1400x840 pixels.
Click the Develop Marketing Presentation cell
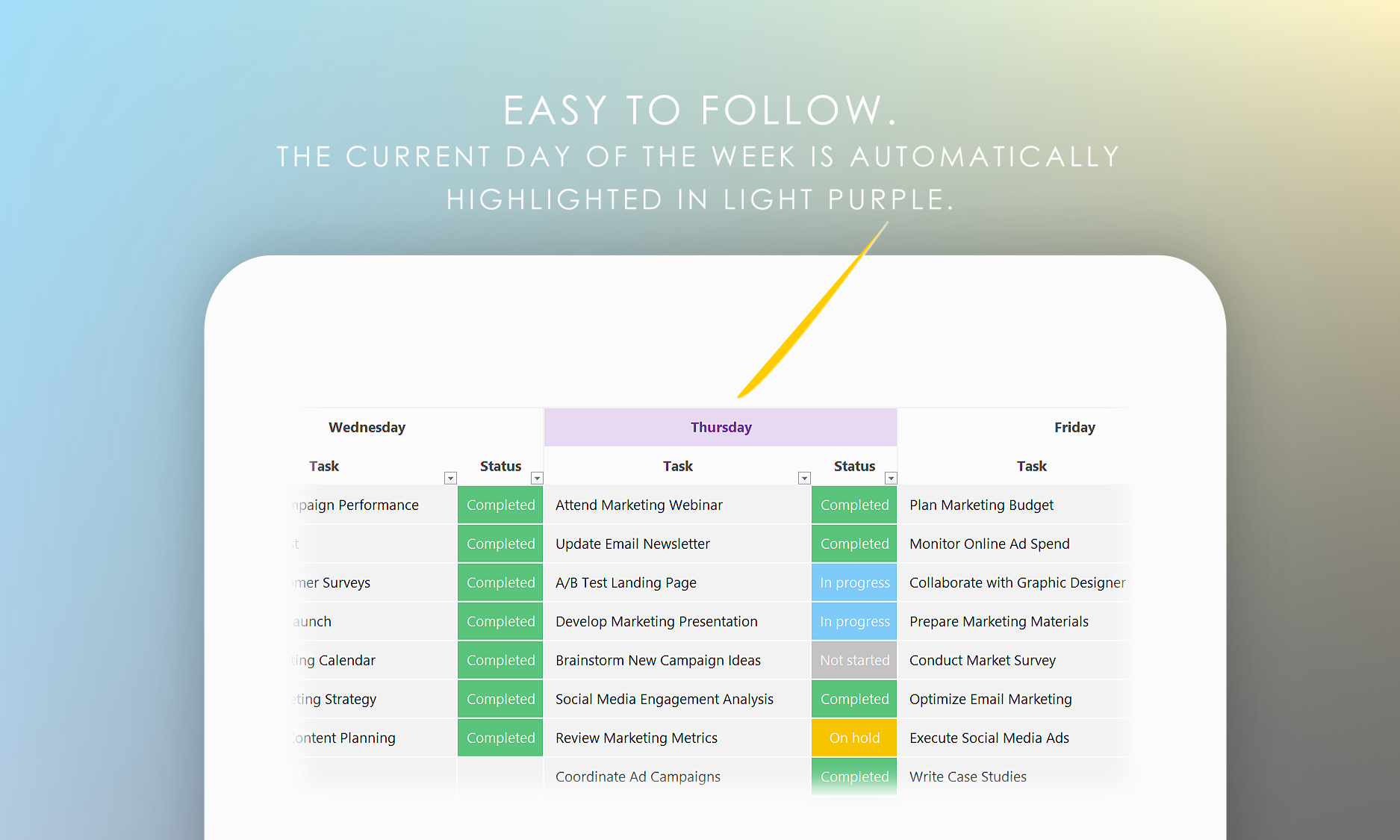click(x=656, y=621)
